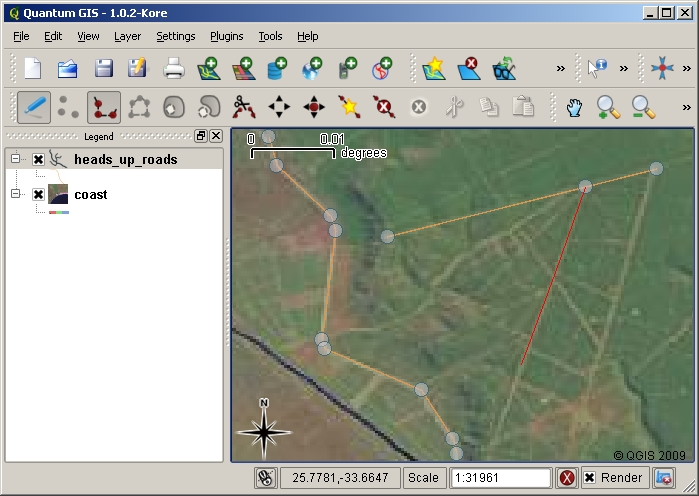Image resolution: width=699 pixels, height=496 pixels.
Task: Click the Save Project icon
Action: (103, 69)
